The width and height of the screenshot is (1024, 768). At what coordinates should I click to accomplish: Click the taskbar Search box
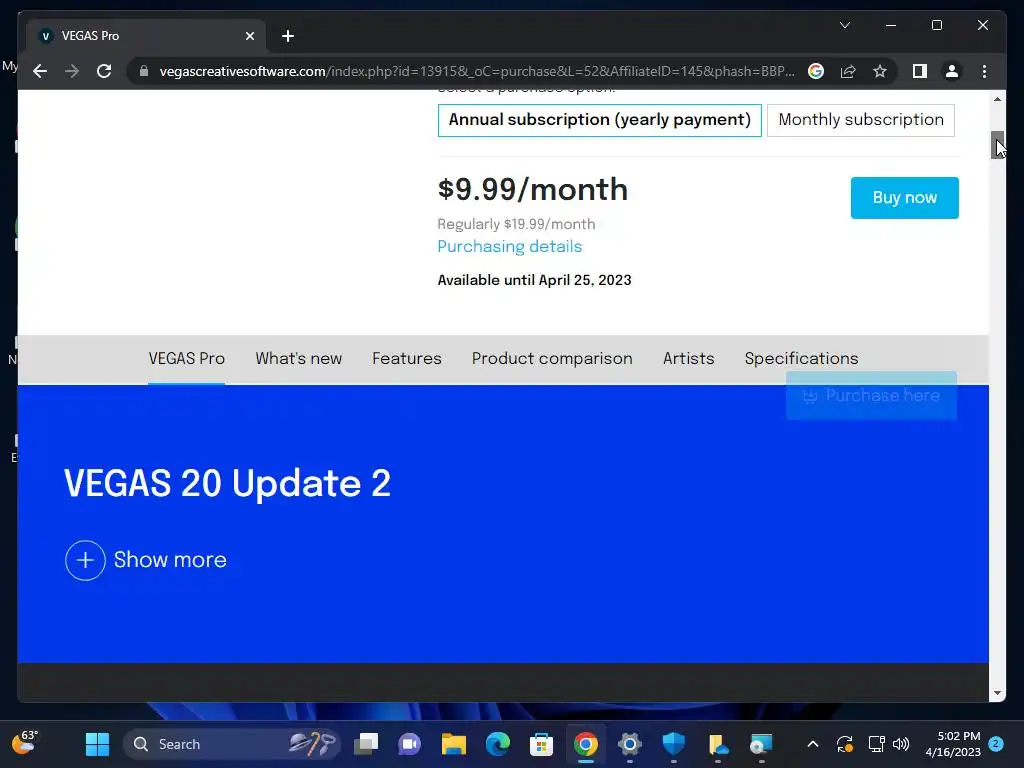coord(231,744)
